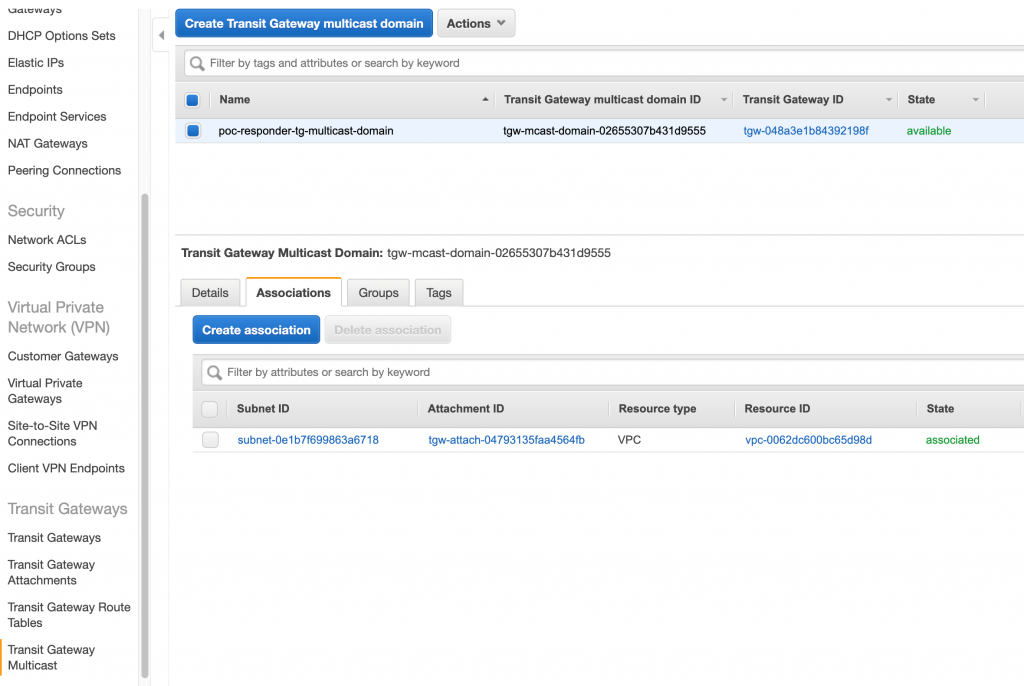
Task: Open Transit Gateways sidebar link
Action: coord(54,538)
